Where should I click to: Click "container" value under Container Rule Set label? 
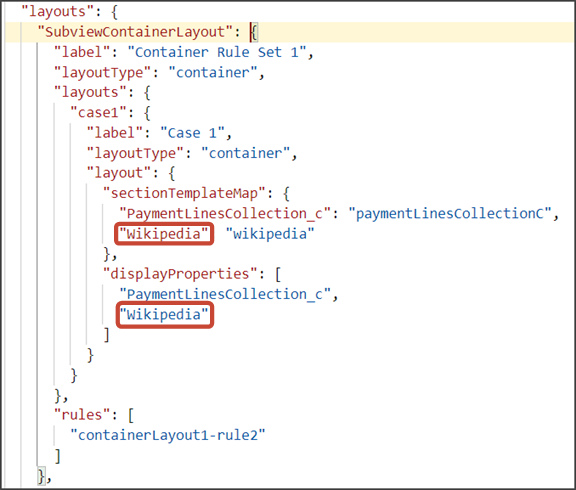(213, 72)
